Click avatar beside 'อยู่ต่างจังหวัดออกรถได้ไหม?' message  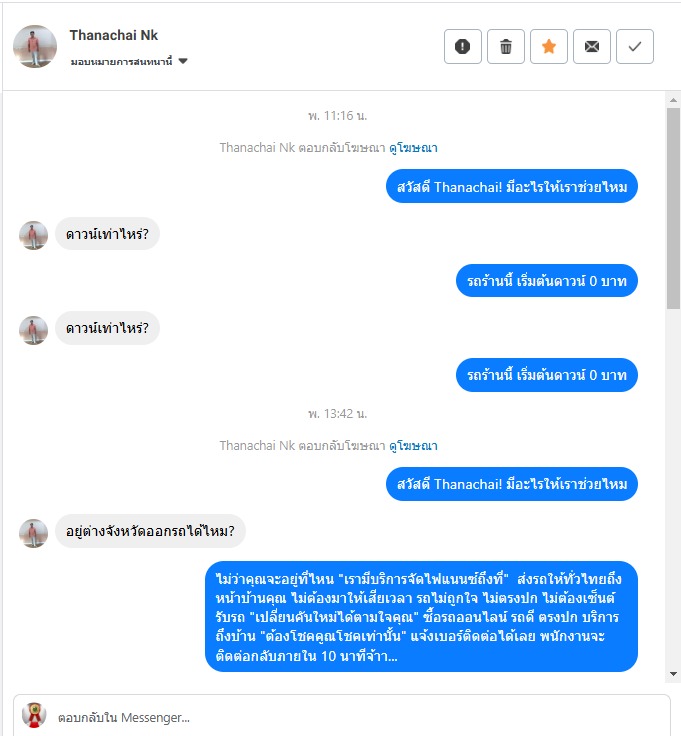point(33,533)
